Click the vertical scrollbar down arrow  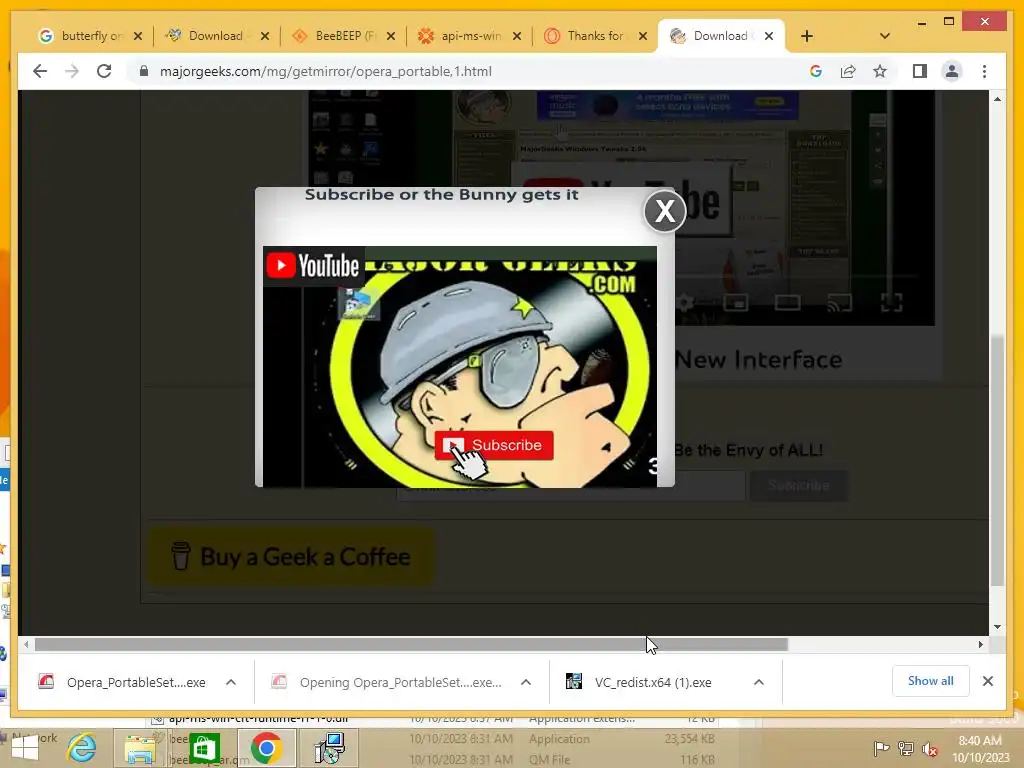997,627
